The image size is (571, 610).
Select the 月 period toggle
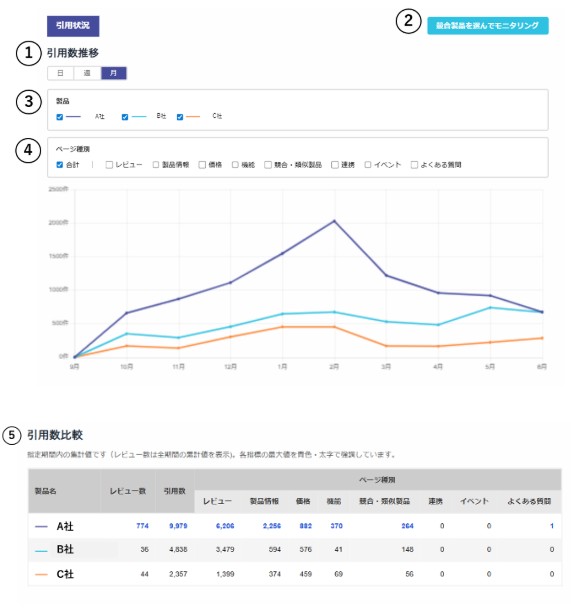(x=114, y=73)
